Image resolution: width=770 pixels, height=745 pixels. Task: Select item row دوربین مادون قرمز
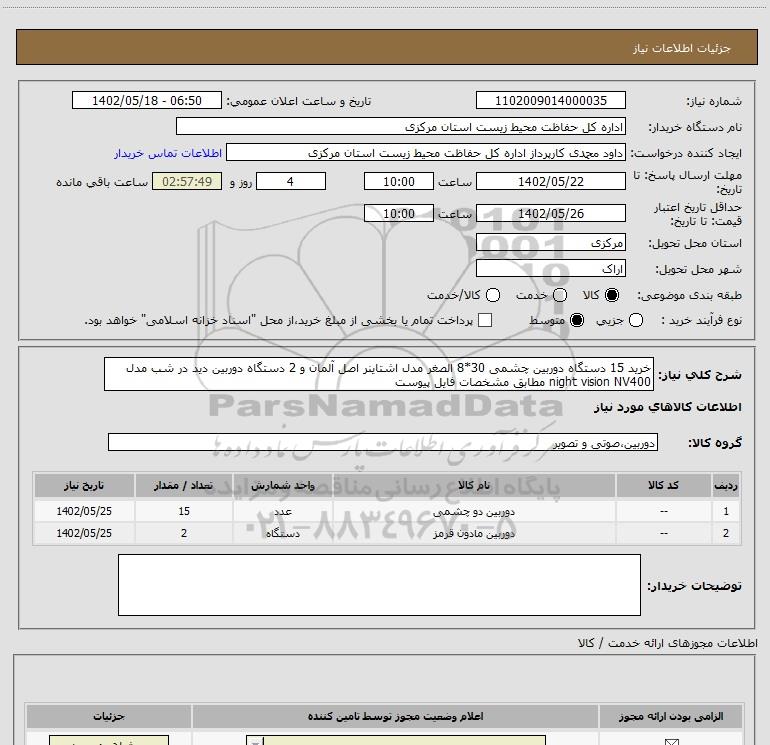click(x=386, y=533)
